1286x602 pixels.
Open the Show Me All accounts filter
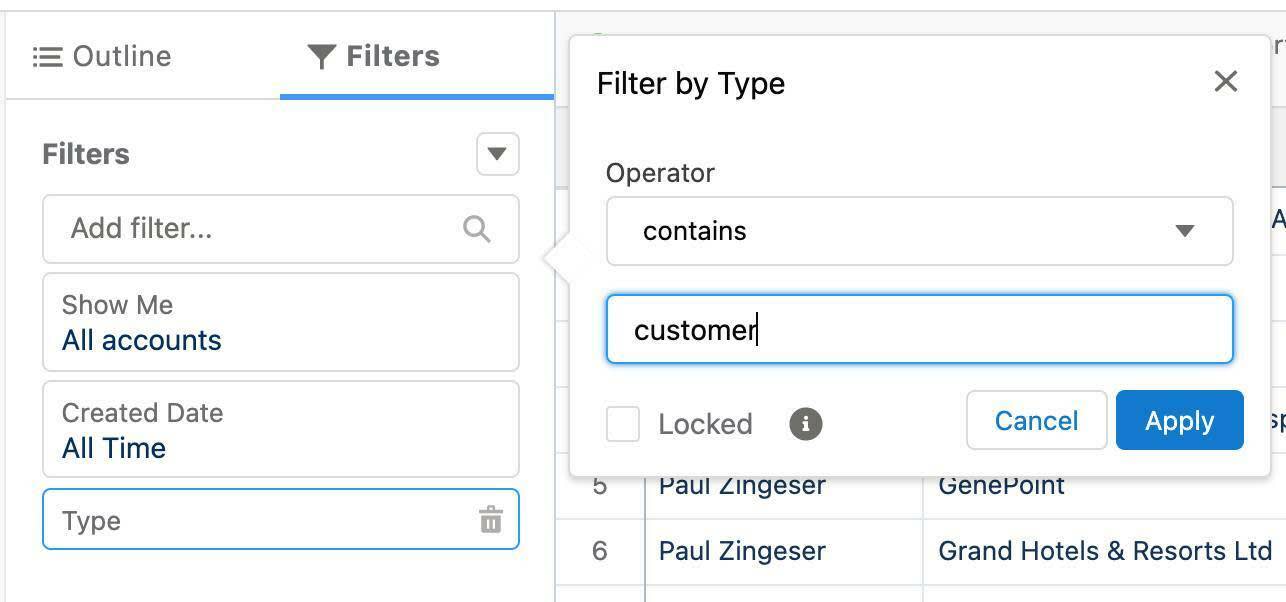[281, 321]
